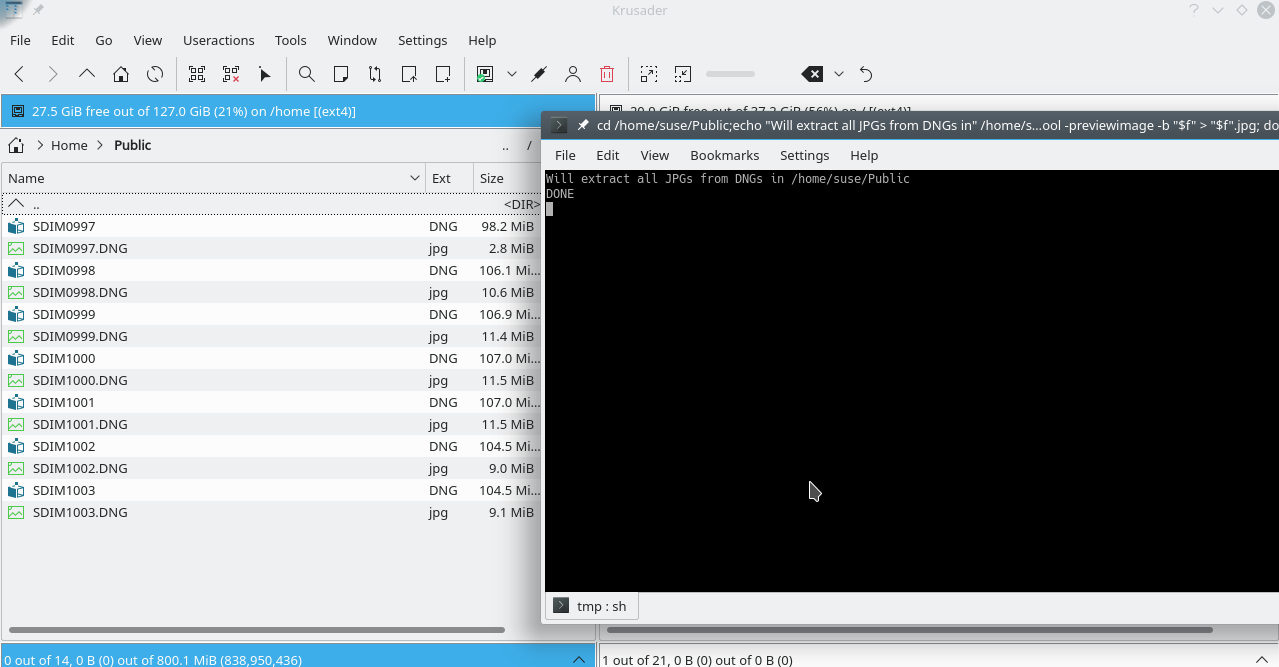Click right panel horizontal scrollbar
This screenshot has width=1279, height=667.
coord(909,630)
